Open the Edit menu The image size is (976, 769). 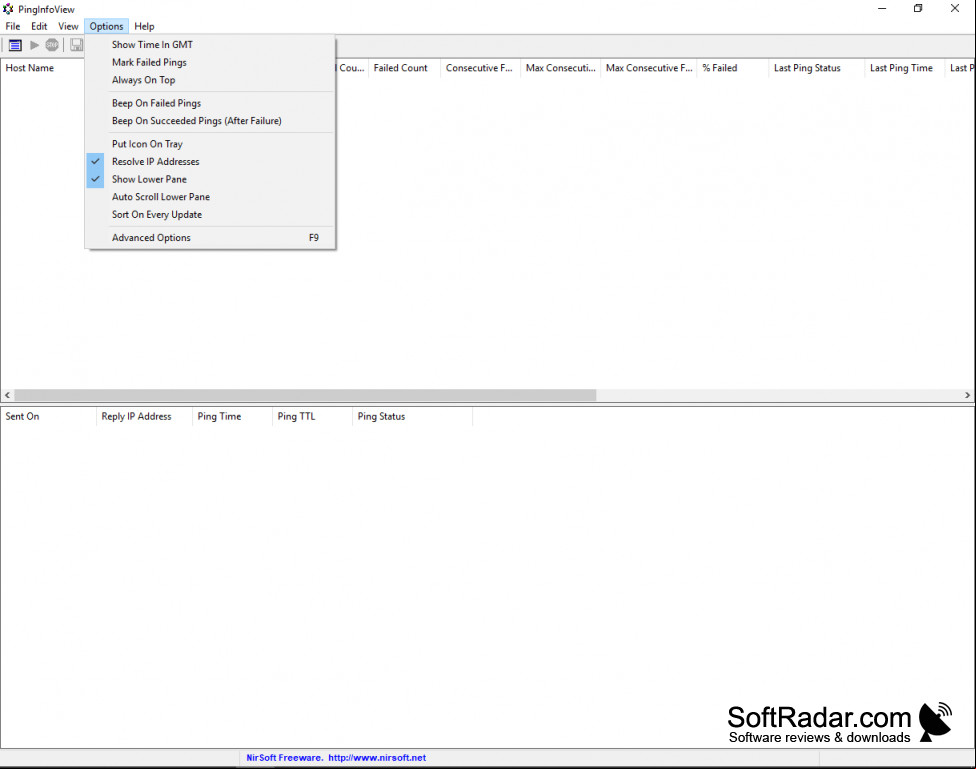(x=39, y=26)
